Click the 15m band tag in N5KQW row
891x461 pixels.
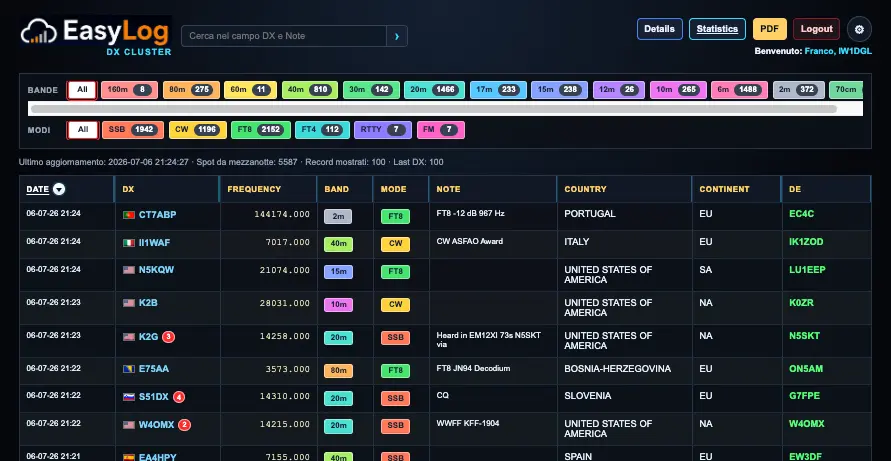tap(338, 272)
